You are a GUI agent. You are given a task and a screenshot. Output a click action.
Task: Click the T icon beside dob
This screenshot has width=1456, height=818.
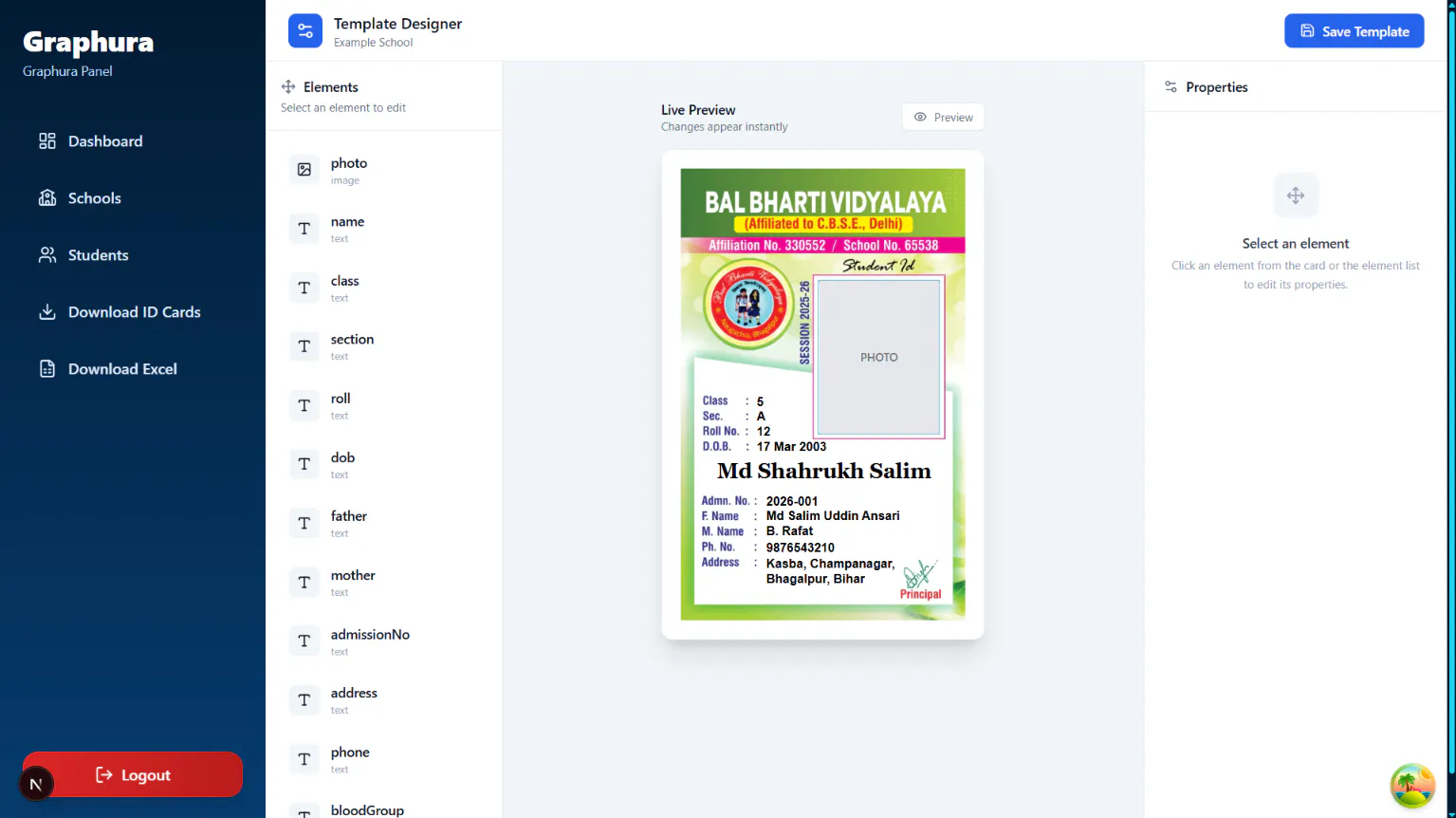point(304,464)
